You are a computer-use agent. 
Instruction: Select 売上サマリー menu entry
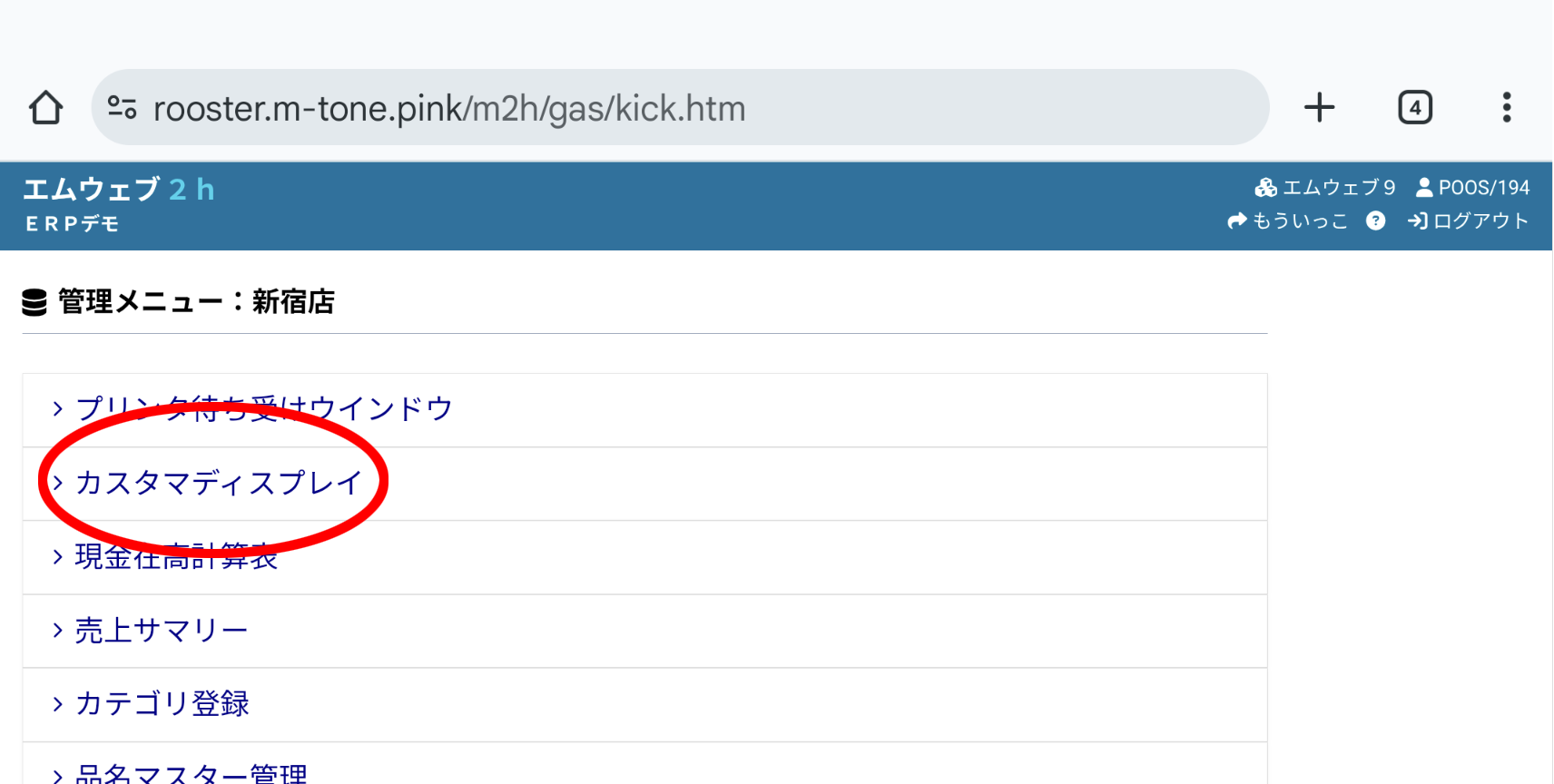[x=162, y=631]
